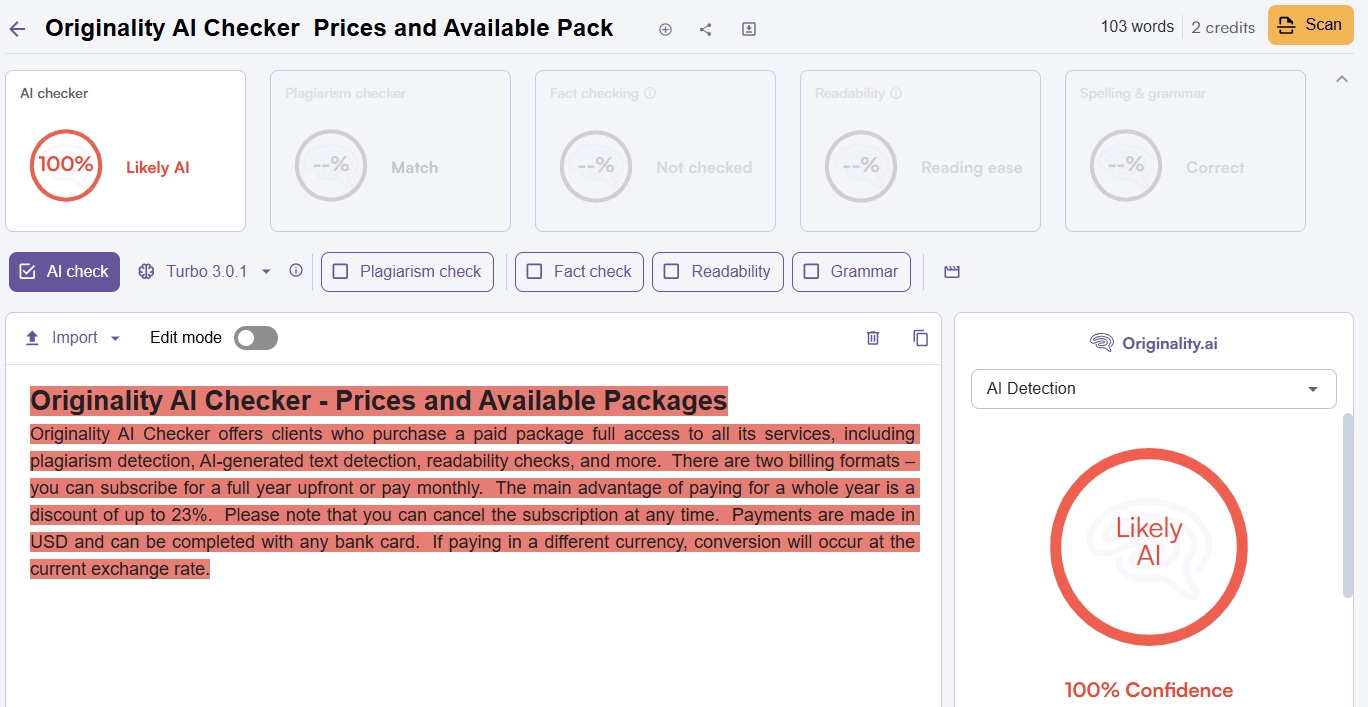1368x707 pixels.
Task: Open the AI Detection dropdown
Action: tap(1153, 389)
